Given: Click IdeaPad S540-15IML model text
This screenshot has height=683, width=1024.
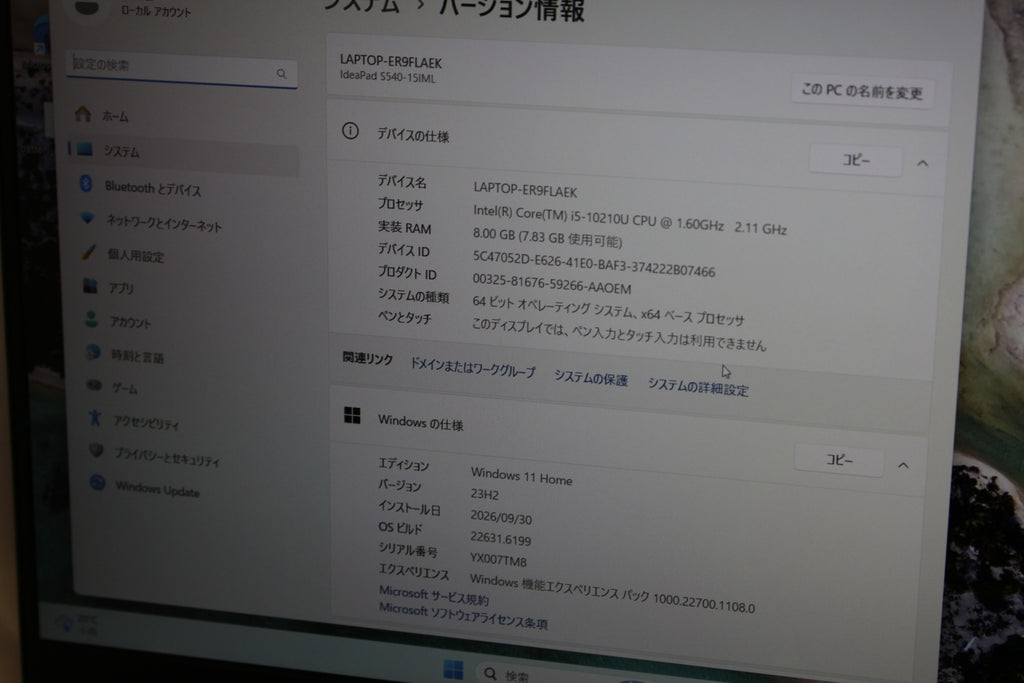Looking at the screenshot, I should pos(388,76).
